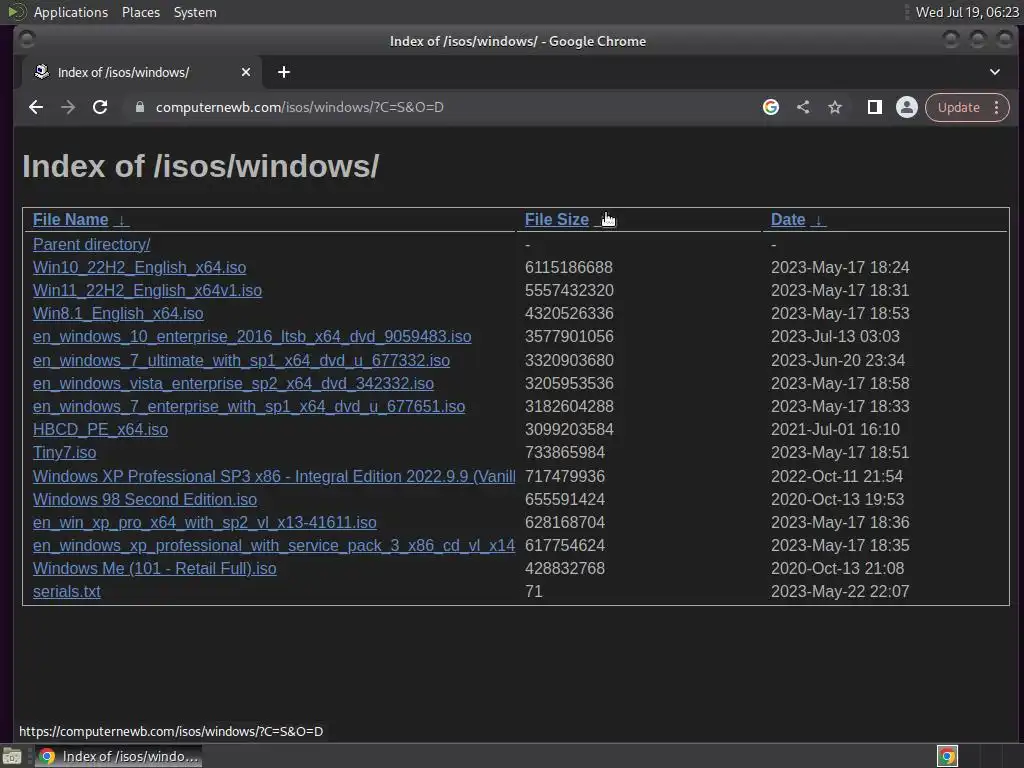Image resolution: width=1024 pixels, height=768 pixels.
Task: Click the show desktop icon in taskbar
Action: [12, 756]
